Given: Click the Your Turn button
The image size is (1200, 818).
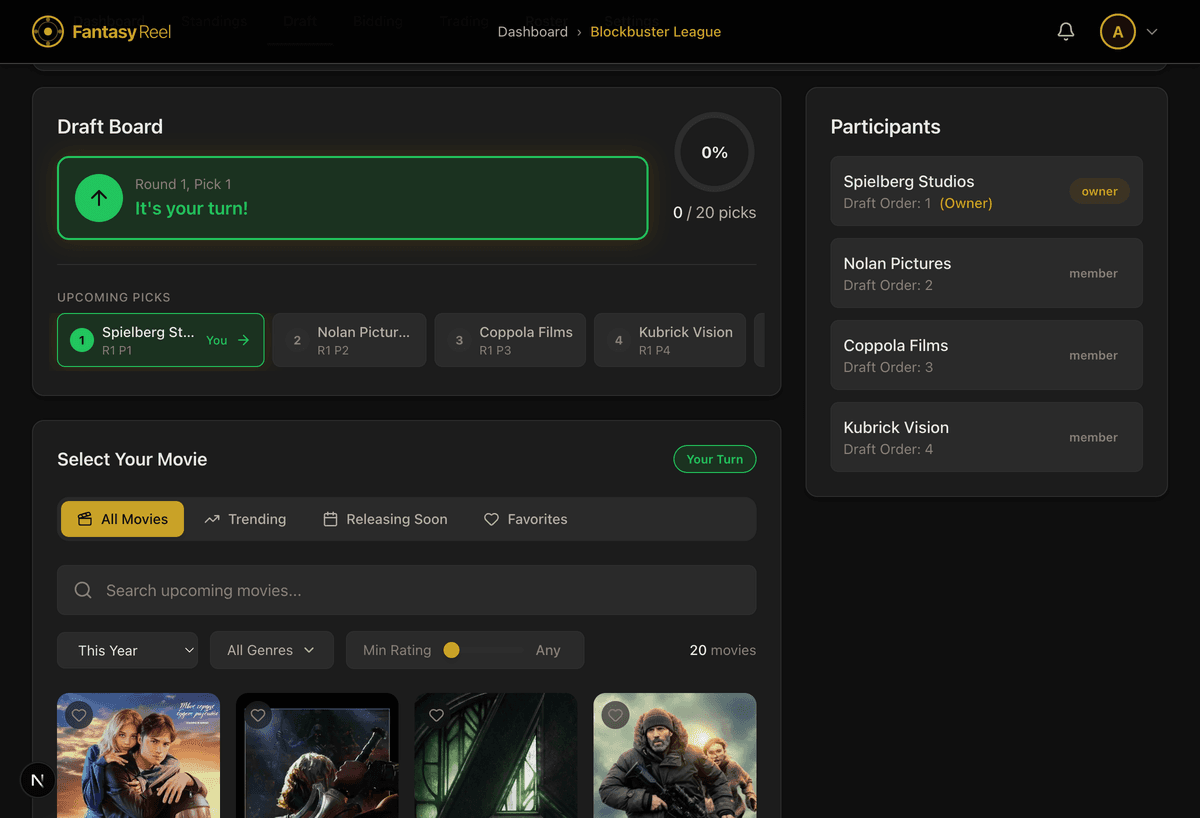Looking at the screenshot, I should [715, 459].
